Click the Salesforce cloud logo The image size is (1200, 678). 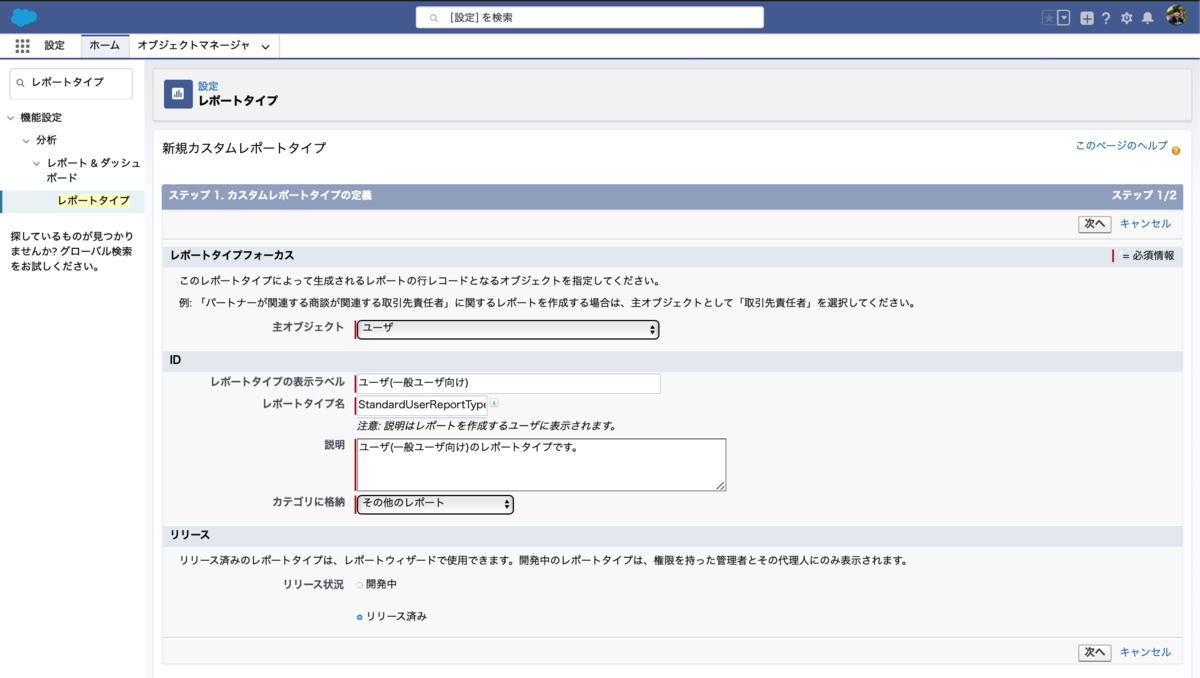22,15
